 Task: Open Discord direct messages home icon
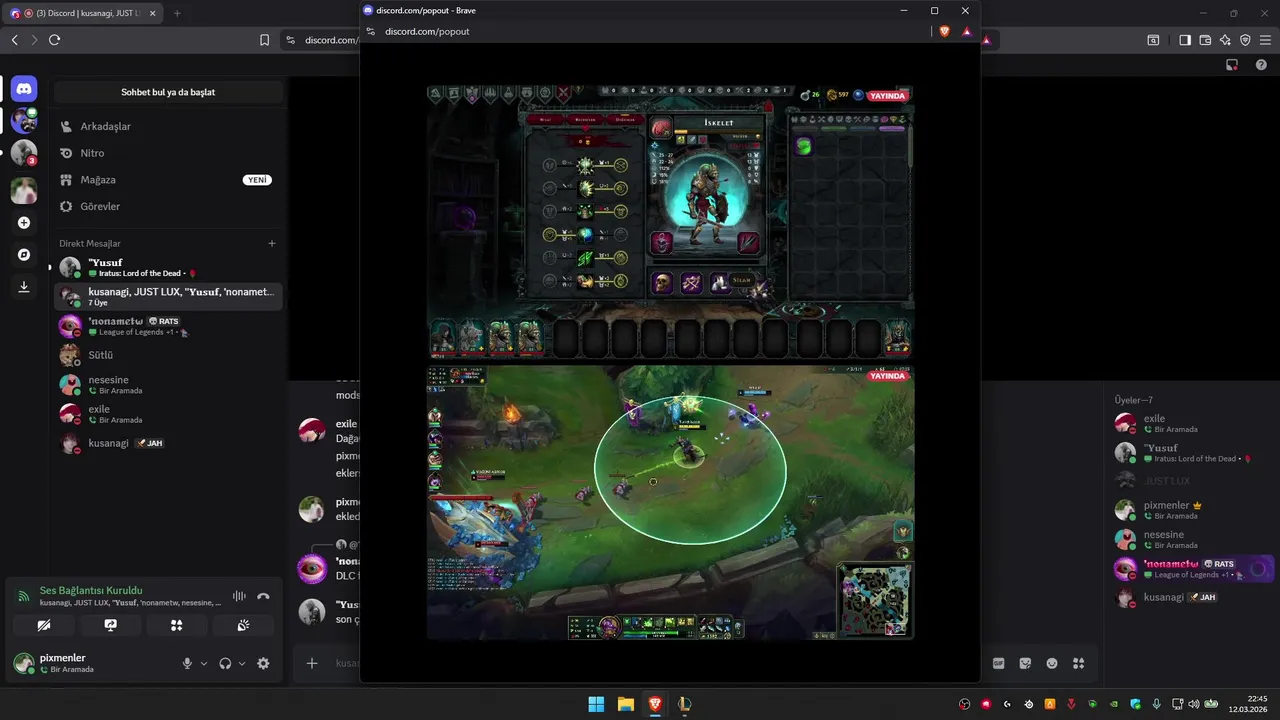pyautogui.click(x=24, y=89)
